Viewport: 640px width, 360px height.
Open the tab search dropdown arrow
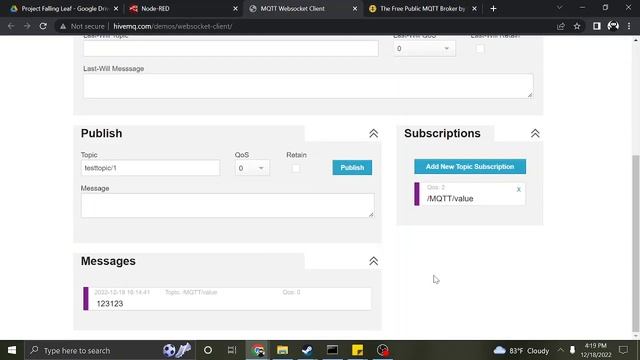[x=560, y=8]
